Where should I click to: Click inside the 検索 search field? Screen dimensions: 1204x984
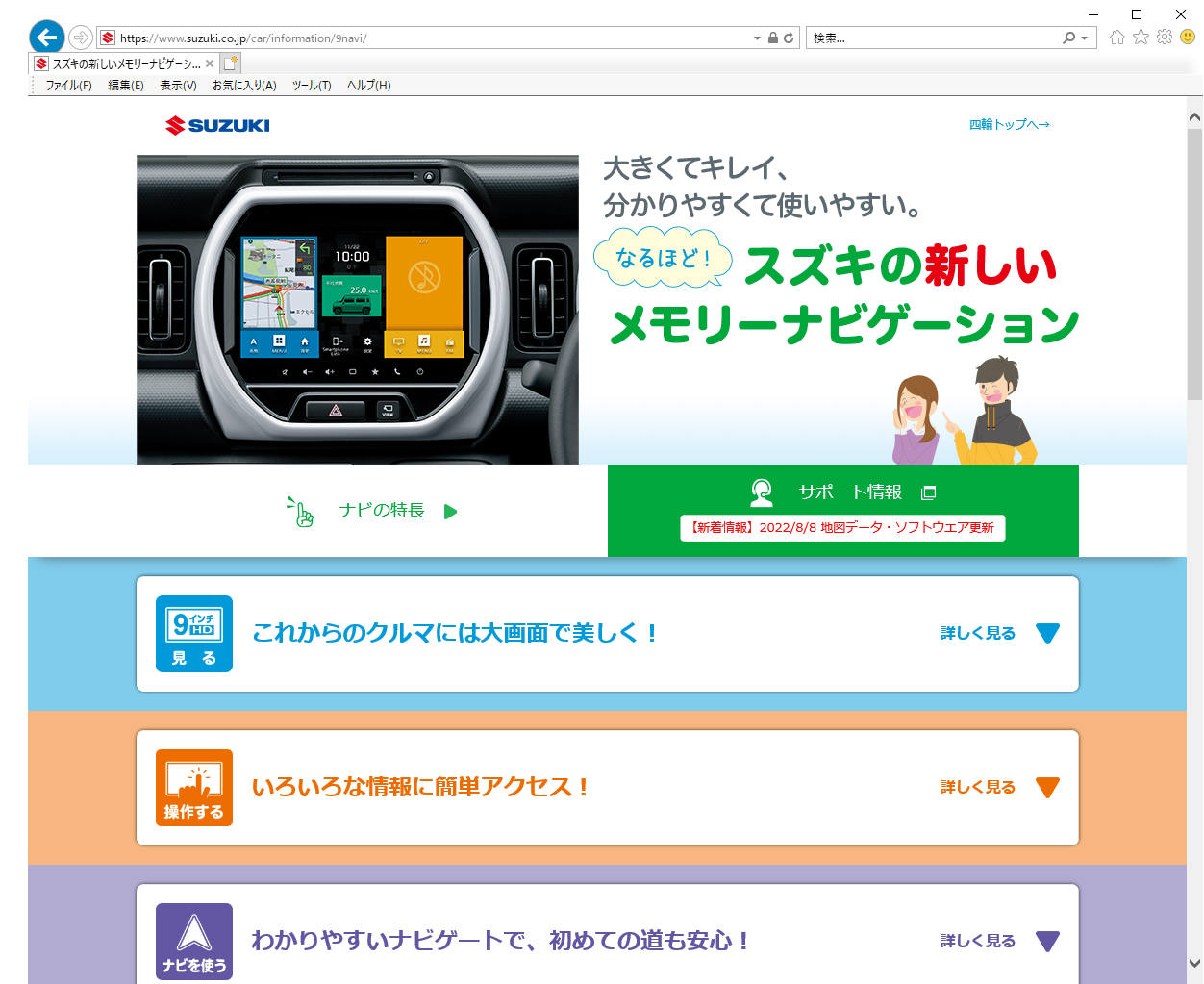[933, 38]
